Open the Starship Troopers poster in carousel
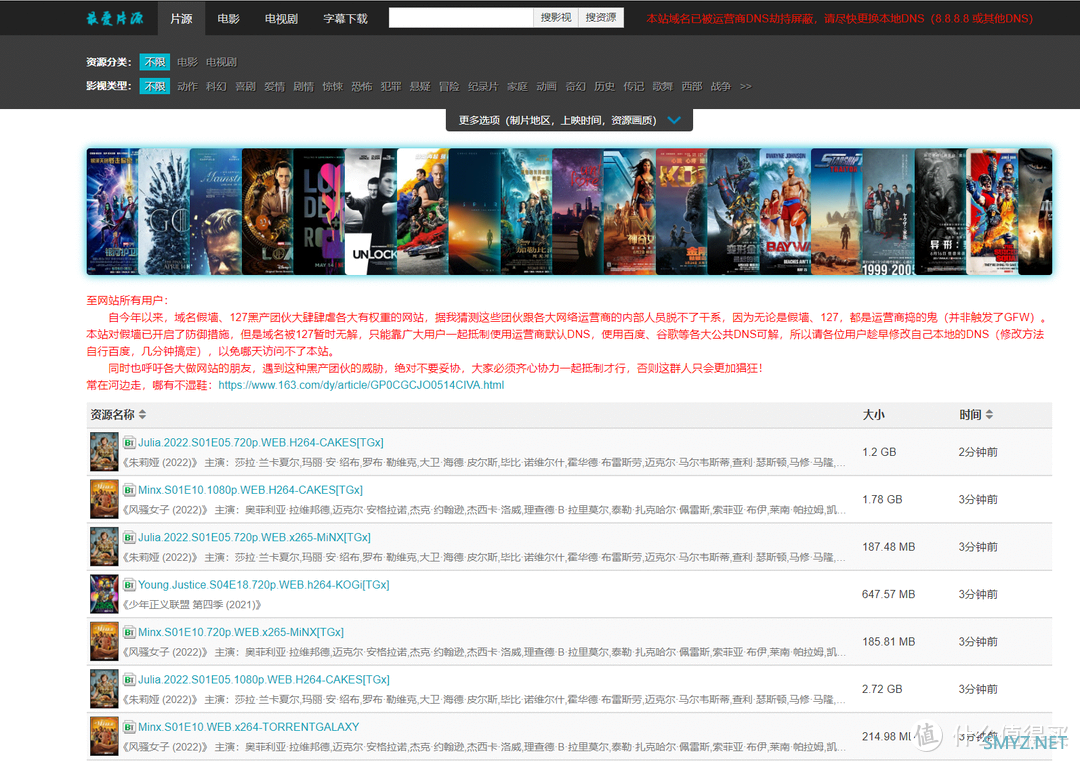1080x762 pixels. tap(837, 212)
